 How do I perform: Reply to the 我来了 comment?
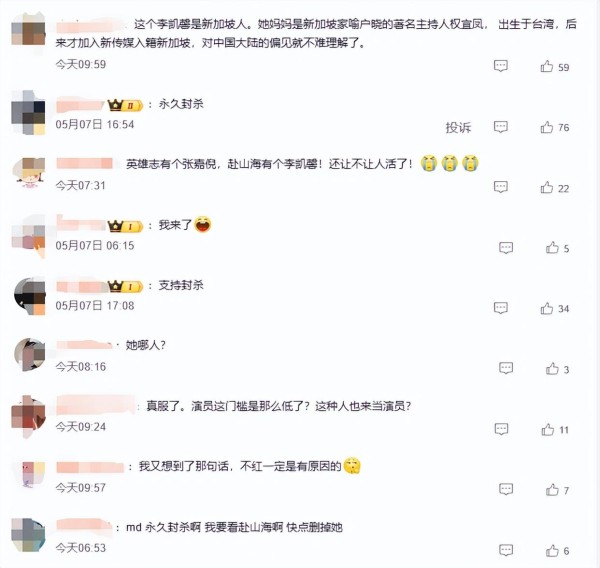pyautogui.click(x=506, y=248)
